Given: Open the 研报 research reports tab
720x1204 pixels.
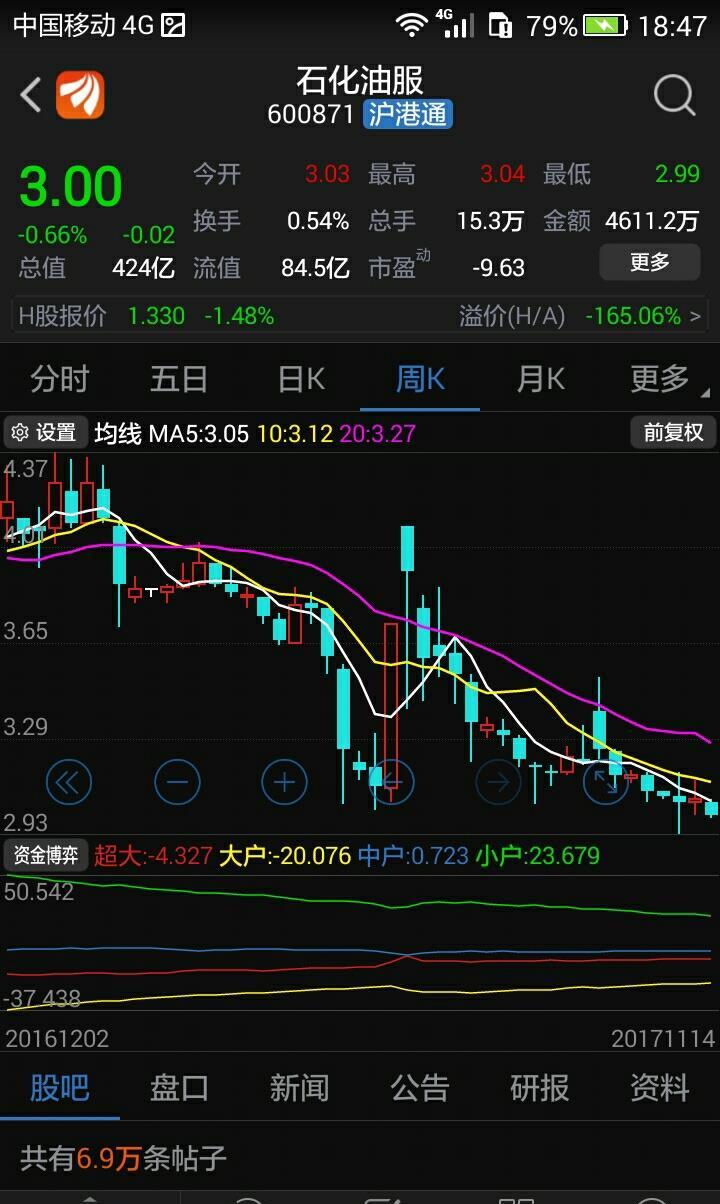Looking at the screenshot, I should pos(540,1087).
